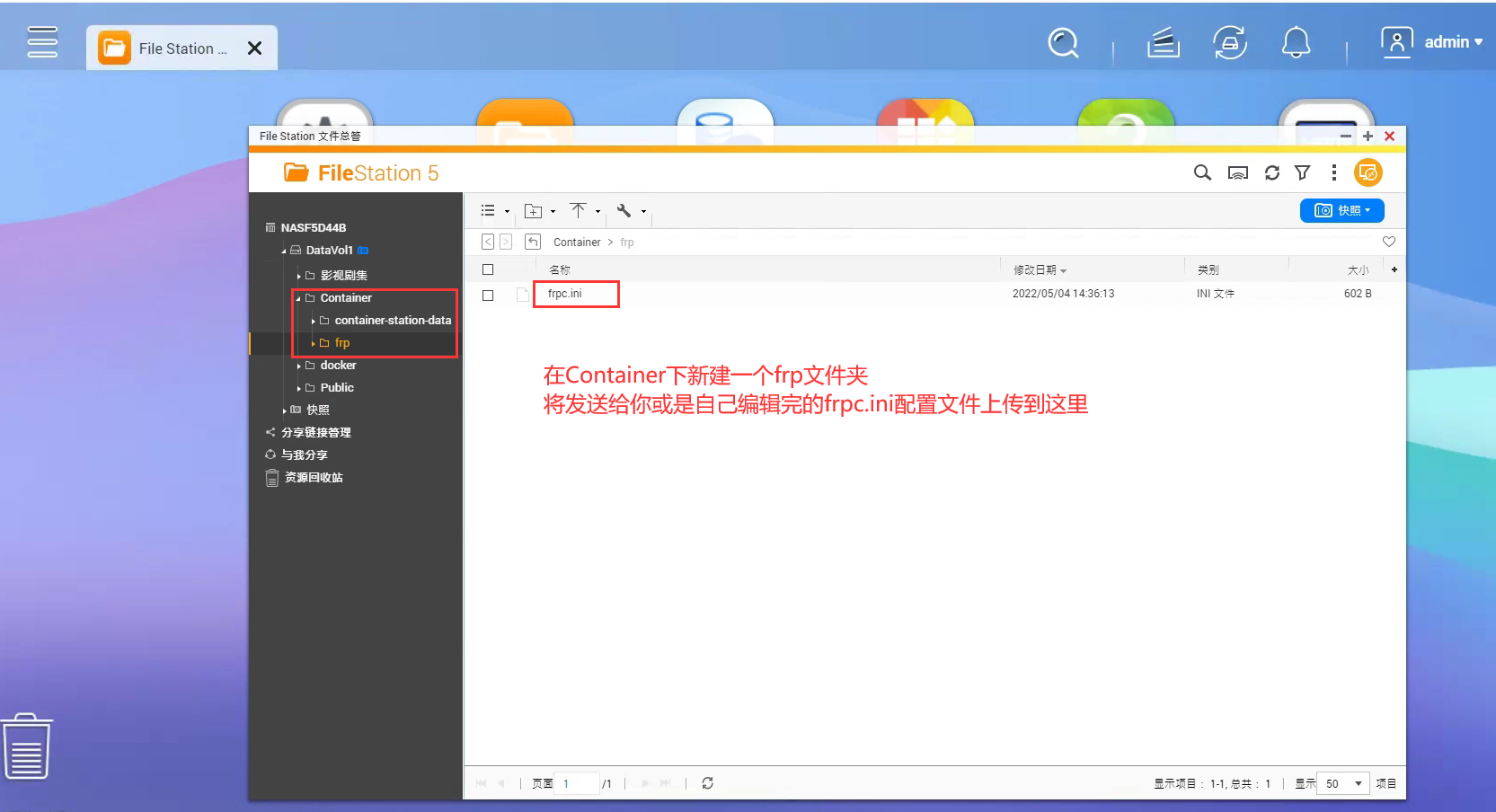Search files in File Station toolbar
The image size is (1496, 812).
coord(1202,172)
